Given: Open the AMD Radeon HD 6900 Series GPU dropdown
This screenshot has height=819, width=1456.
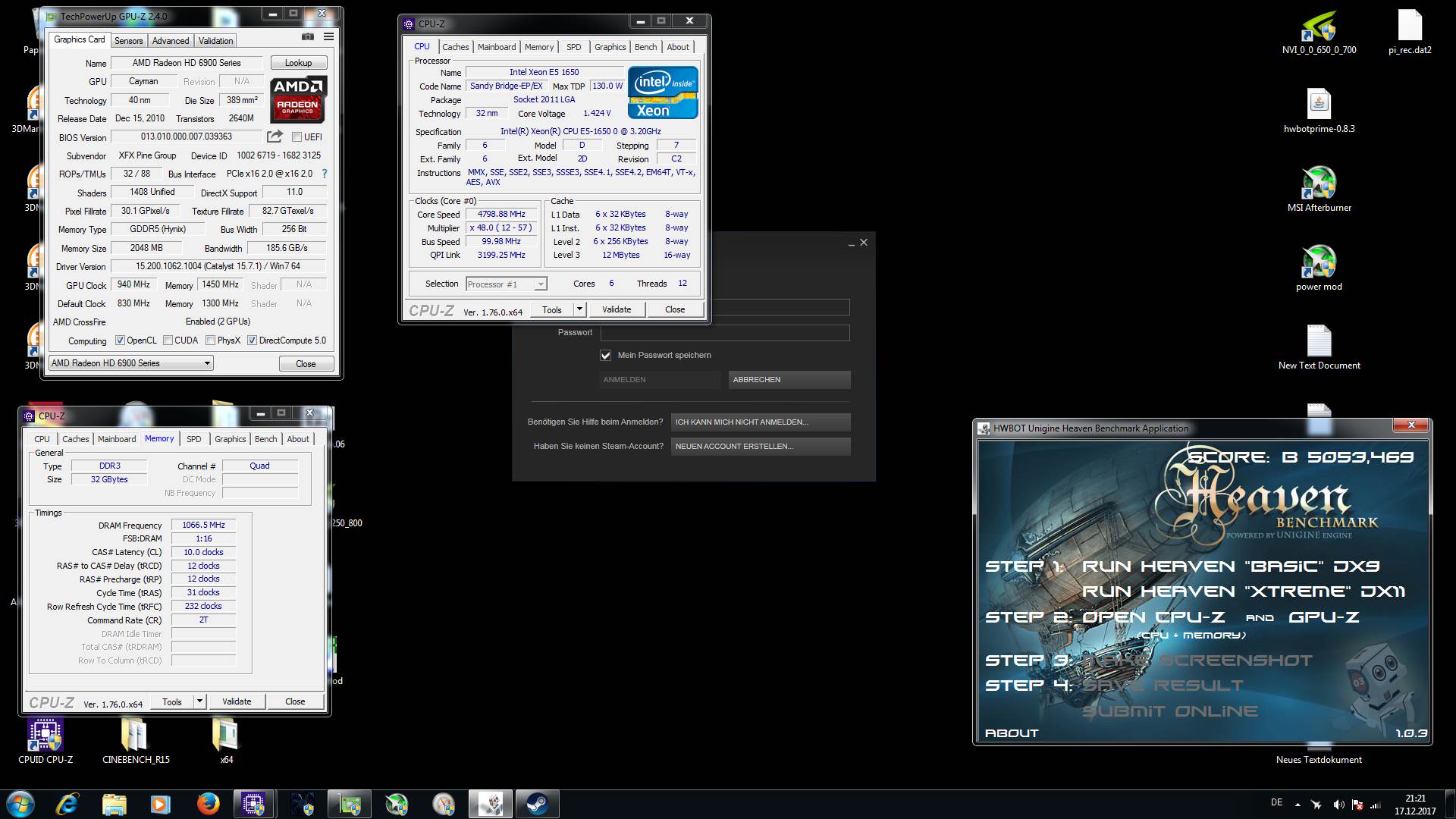Looking at the screenshot, I should [130, 363].
